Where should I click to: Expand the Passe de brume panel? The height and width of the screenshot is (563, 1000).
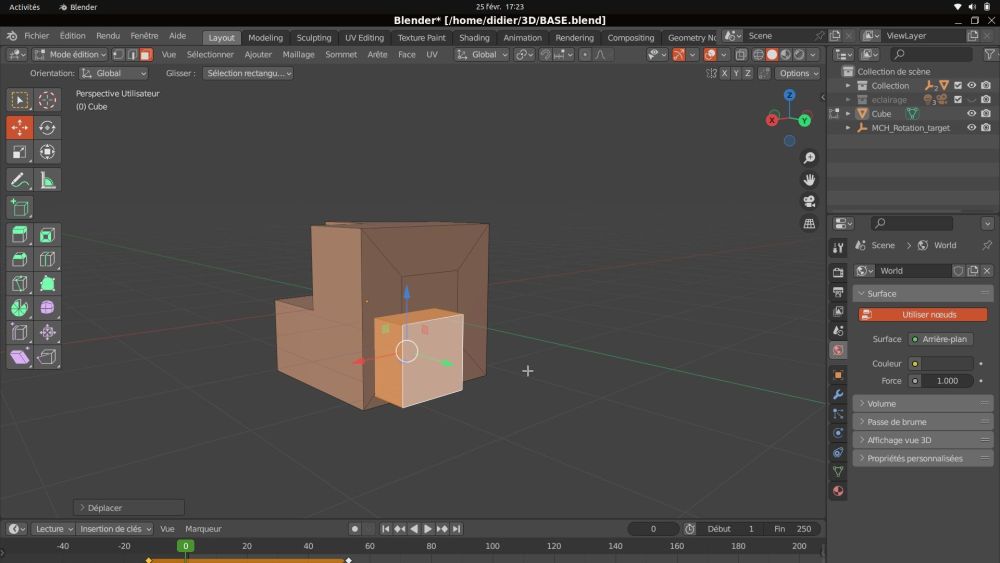[923, 422]
